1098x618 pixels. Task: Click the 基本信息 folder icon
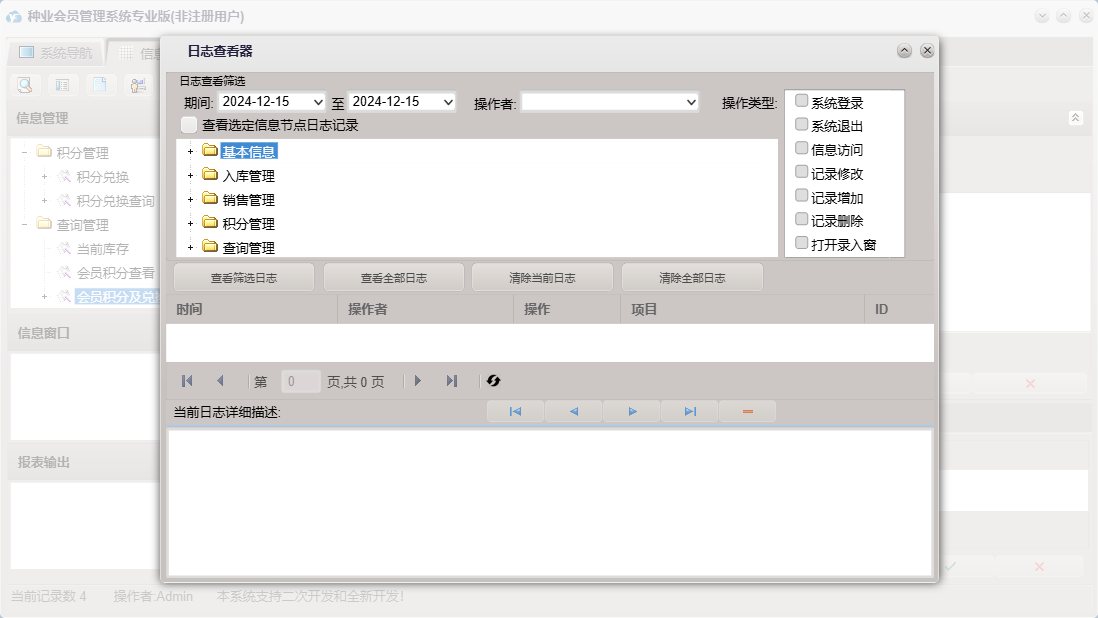click(x=209, y=150)
